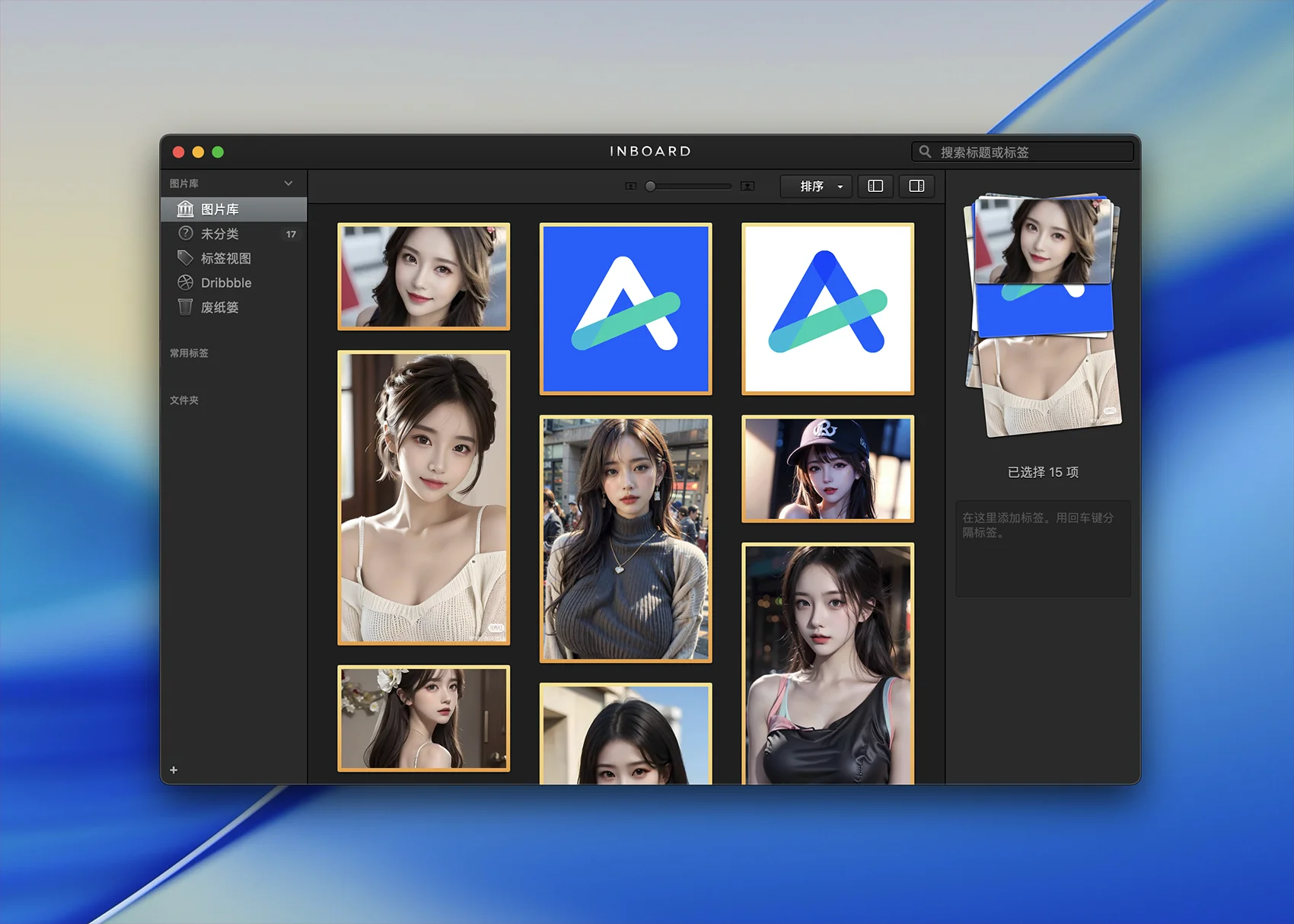Select the blue background A logo thumbnail
This screenshot has height=924, width=1294.
626,309
